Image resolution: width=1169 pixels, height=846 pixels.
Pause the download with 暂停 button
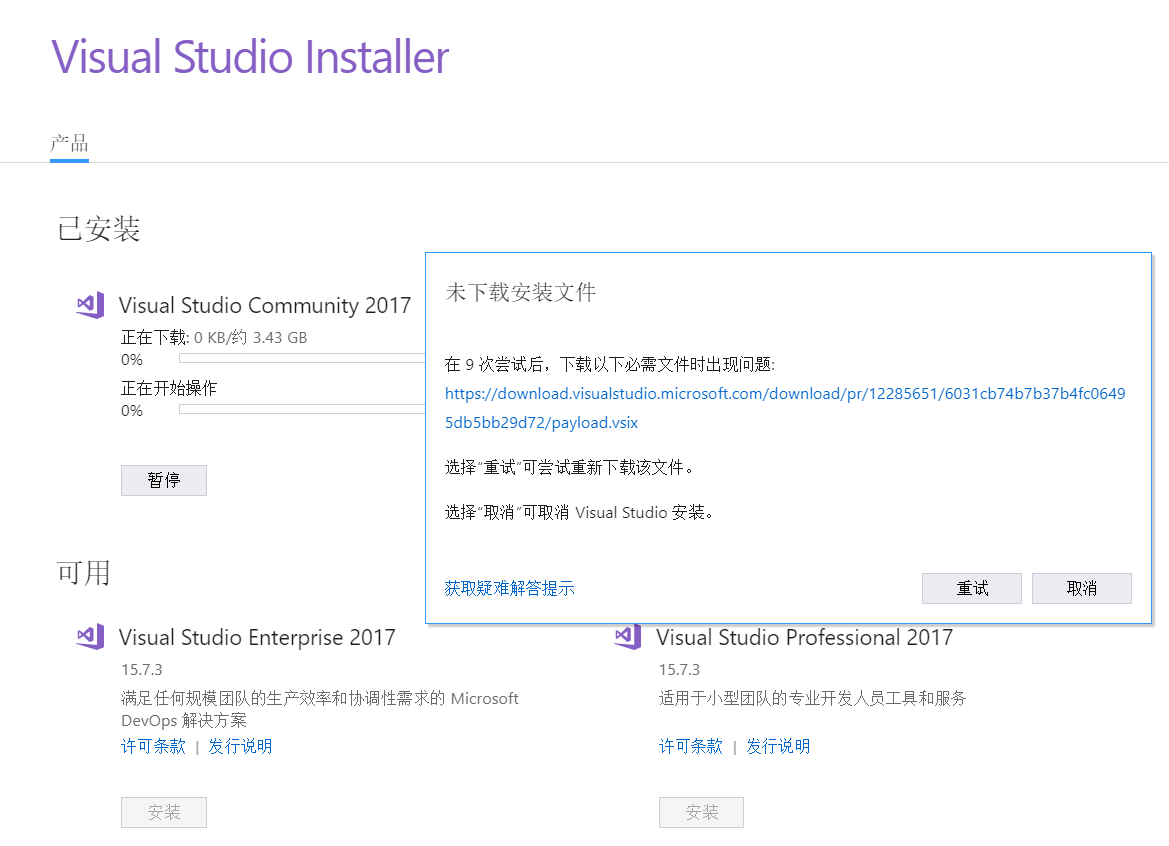click(x=164, y=480)
